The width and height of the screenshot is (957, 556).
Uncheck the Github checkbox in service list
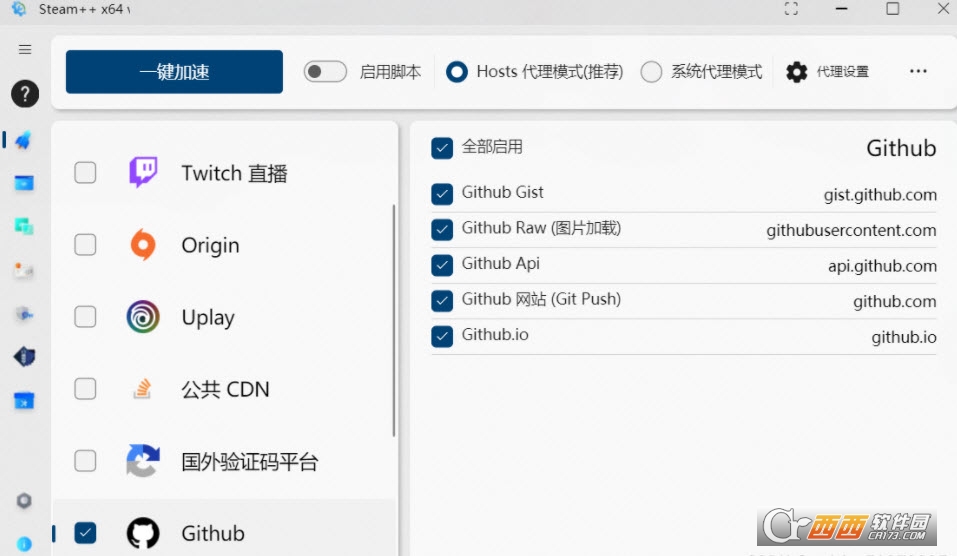pyautogui.click(x=85, y=533)
